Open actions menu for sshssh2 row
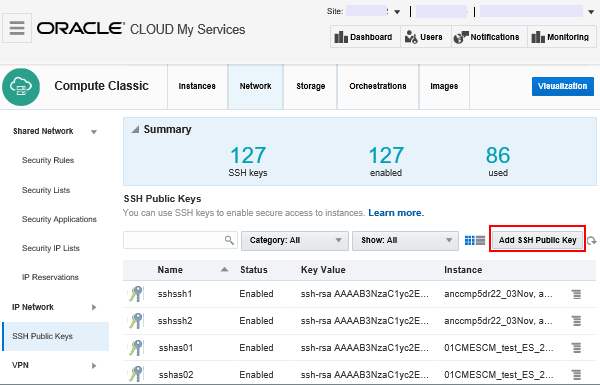Screen dimensions: 600x385 click(576, 321)
